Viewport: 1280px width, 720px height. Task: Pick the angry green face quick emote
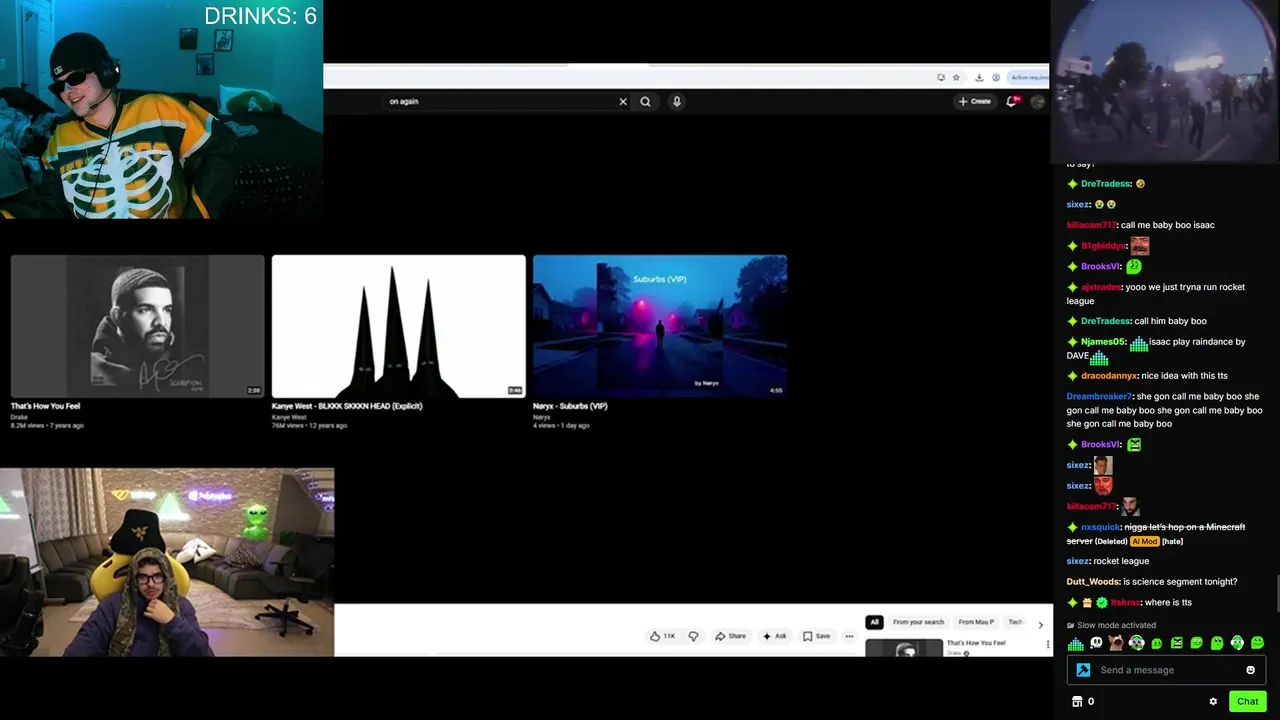[x=1177, y=643]
